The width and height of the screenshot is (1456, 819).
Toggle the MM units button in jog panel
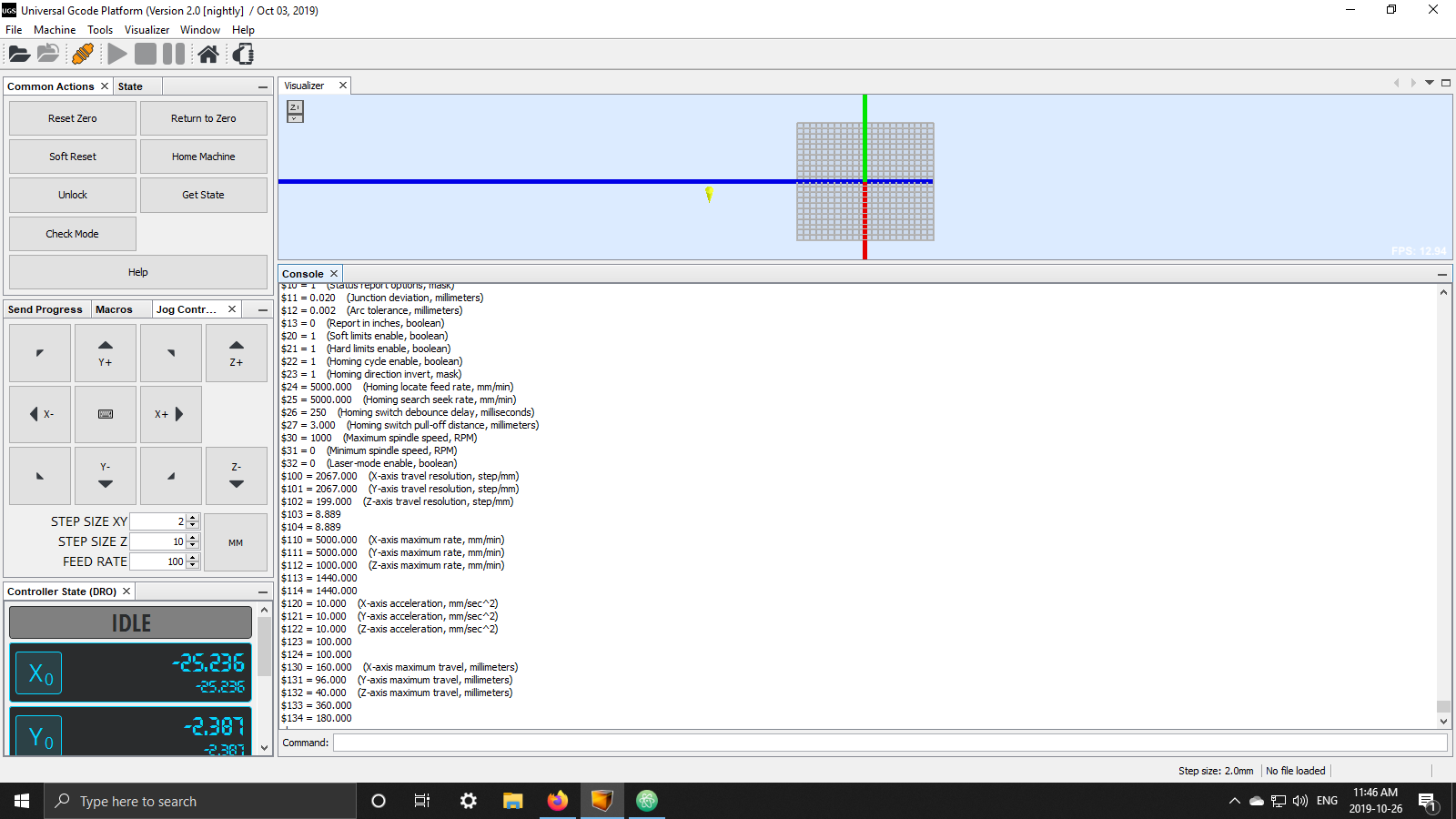pos(236,542)
